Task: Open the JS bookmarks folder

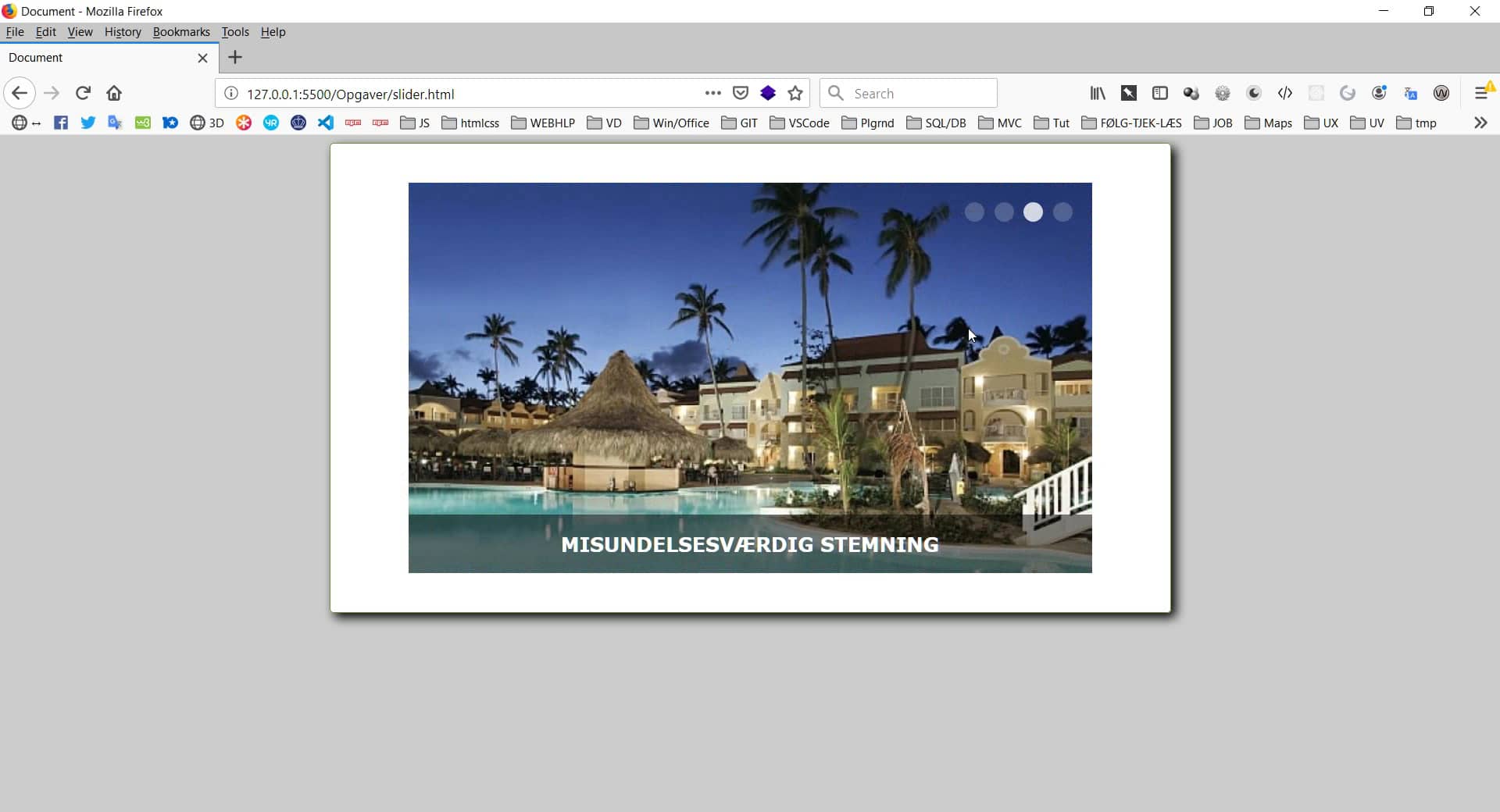Action: point(415,123)
